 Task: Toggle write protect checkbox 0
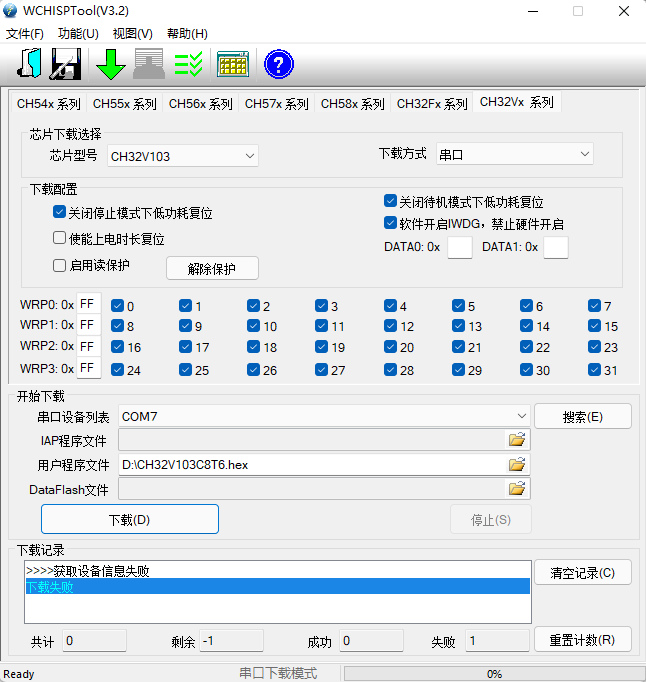tap(117, 305)
